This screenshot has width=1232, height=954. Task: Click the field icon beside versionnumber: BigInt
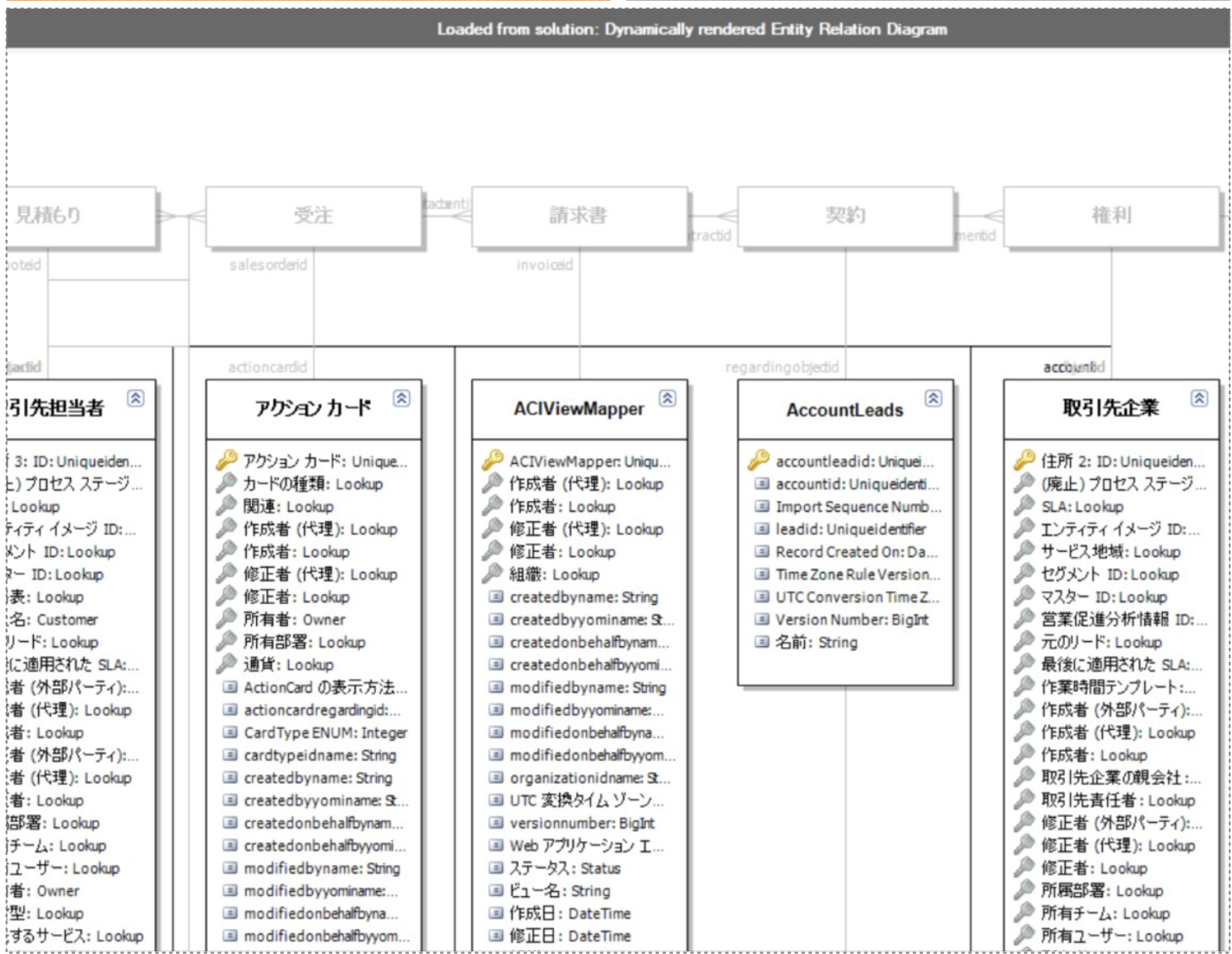click(x=496, y=823)
